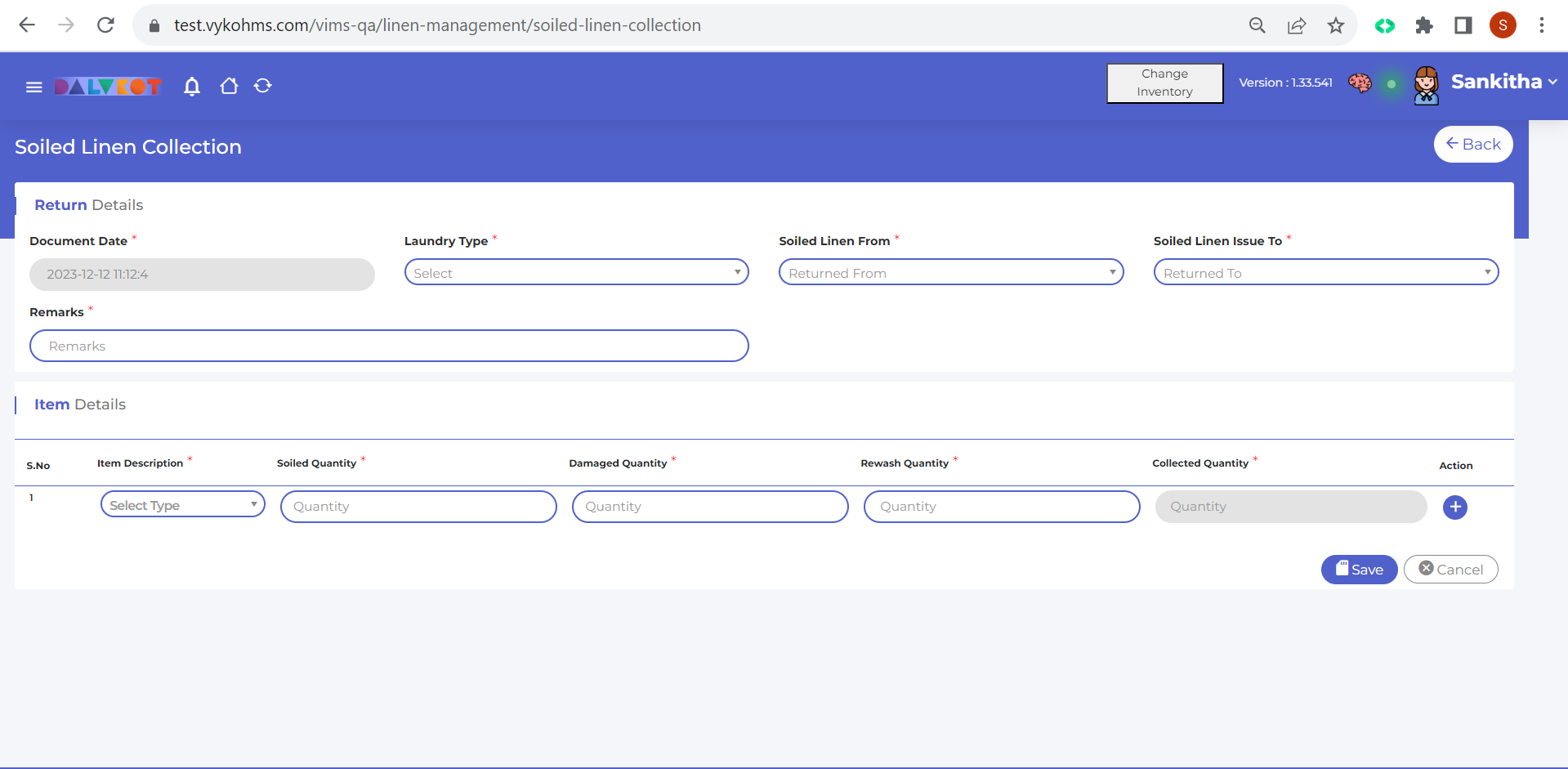Screen dimensions: 1568x769
Task: Open the Item Description Select Type dropdown
Action: [x=182, y=505]
